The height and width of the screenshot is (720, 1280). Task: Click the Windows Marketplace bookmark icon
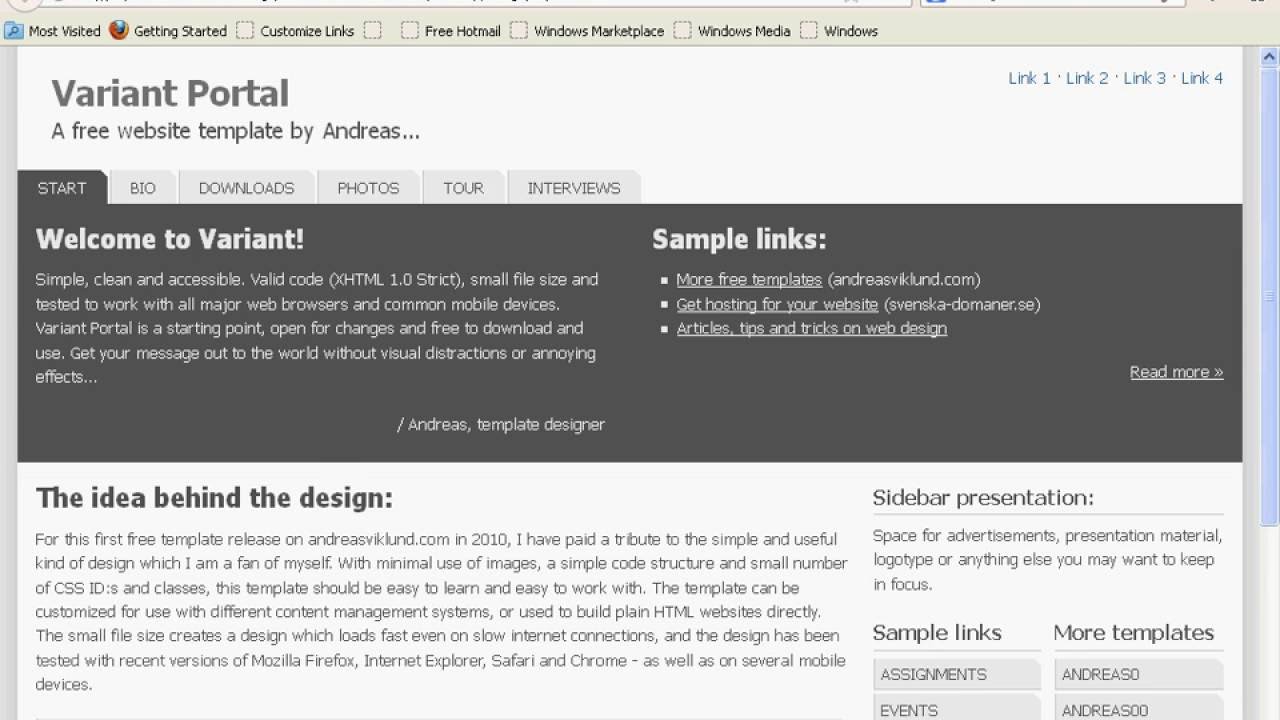pyautogui.click(x=518, y=31)
